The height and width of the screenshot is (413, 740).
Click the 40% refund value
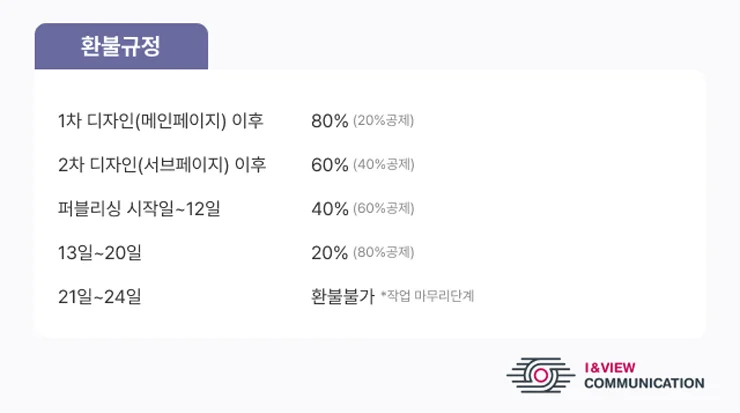click(x=329, y=209)
